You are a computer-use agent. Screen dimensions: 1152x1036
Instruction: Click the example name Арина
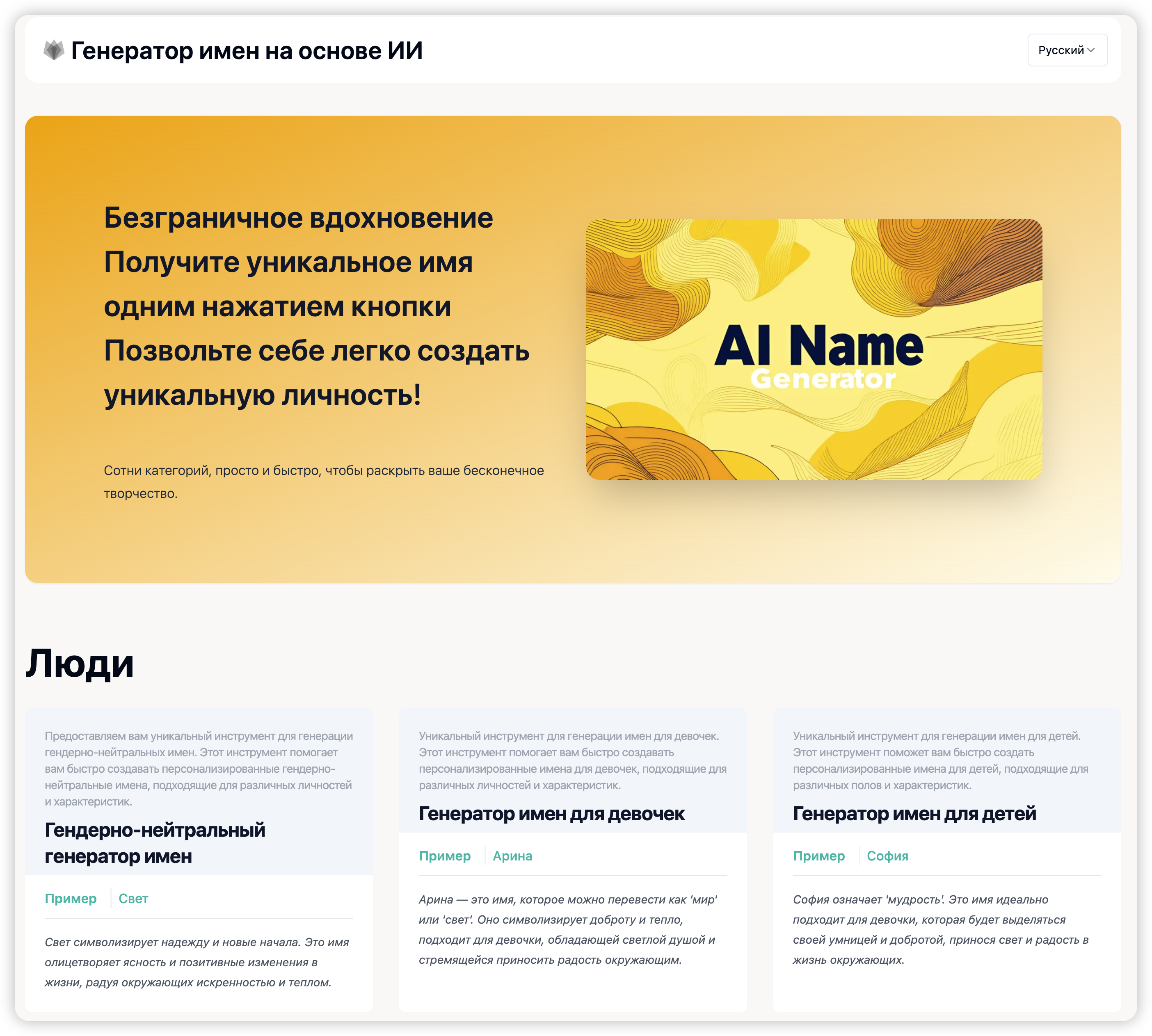coord(512,856)
